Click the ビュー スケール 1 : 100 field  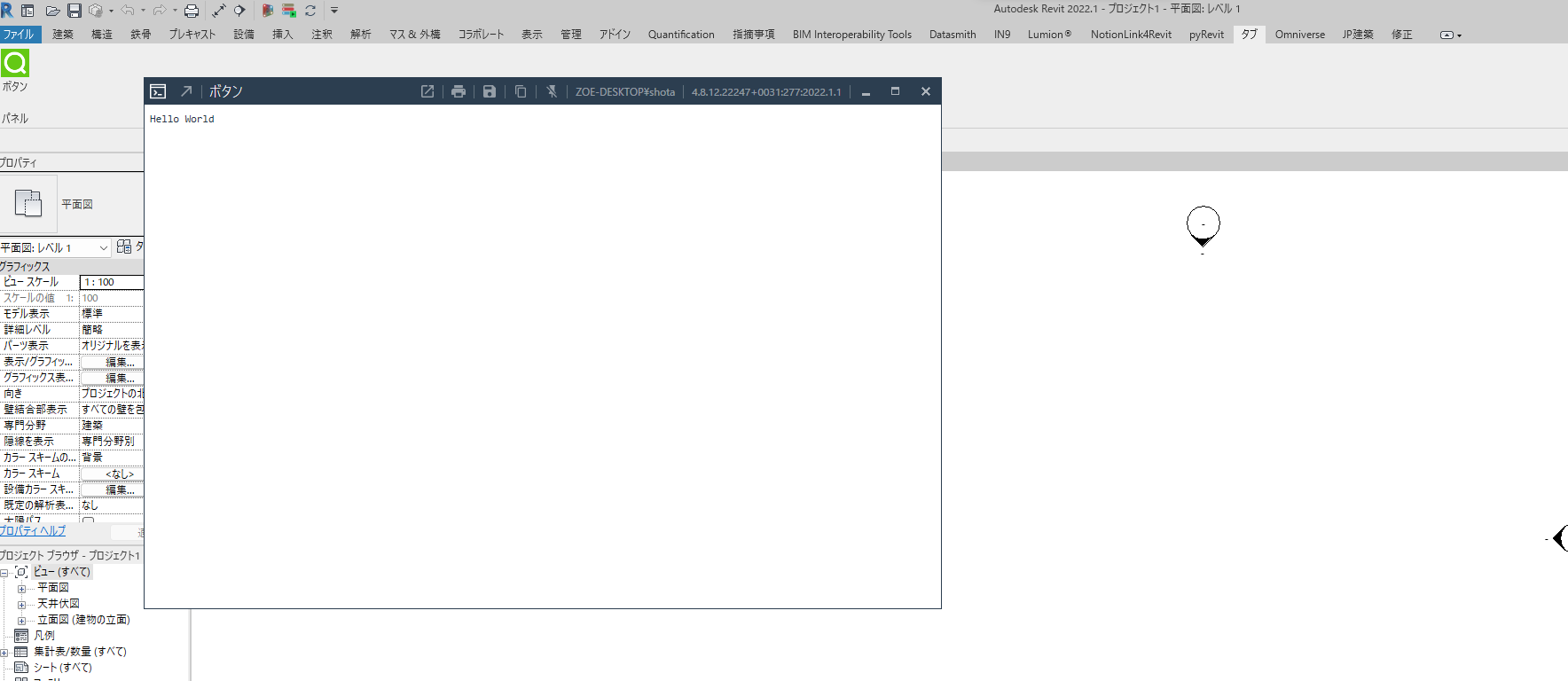(x=112, y=282)
